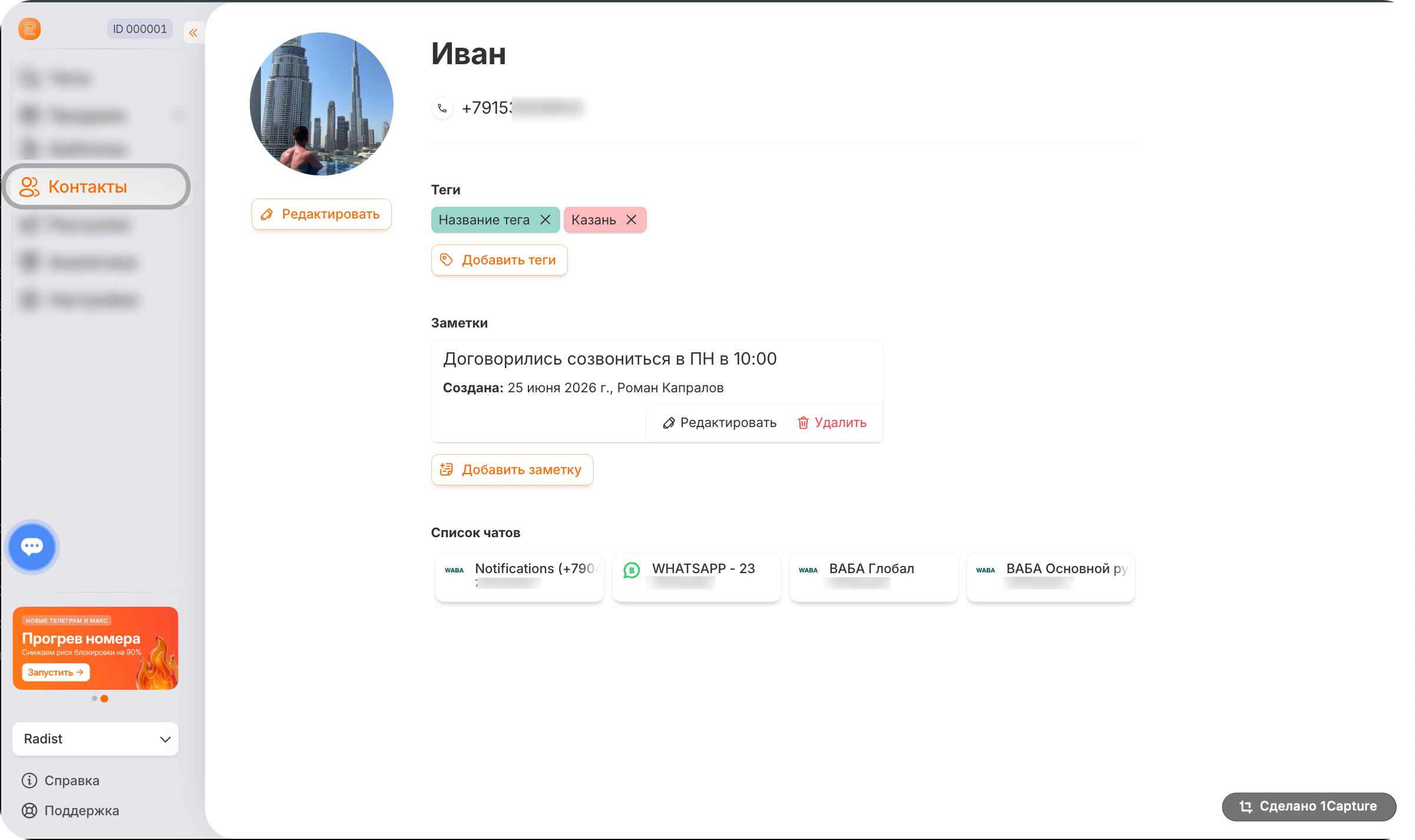Viewport: 1415px width, 840px height.
Task: Click the +7915 phone number
Action: 522,108
